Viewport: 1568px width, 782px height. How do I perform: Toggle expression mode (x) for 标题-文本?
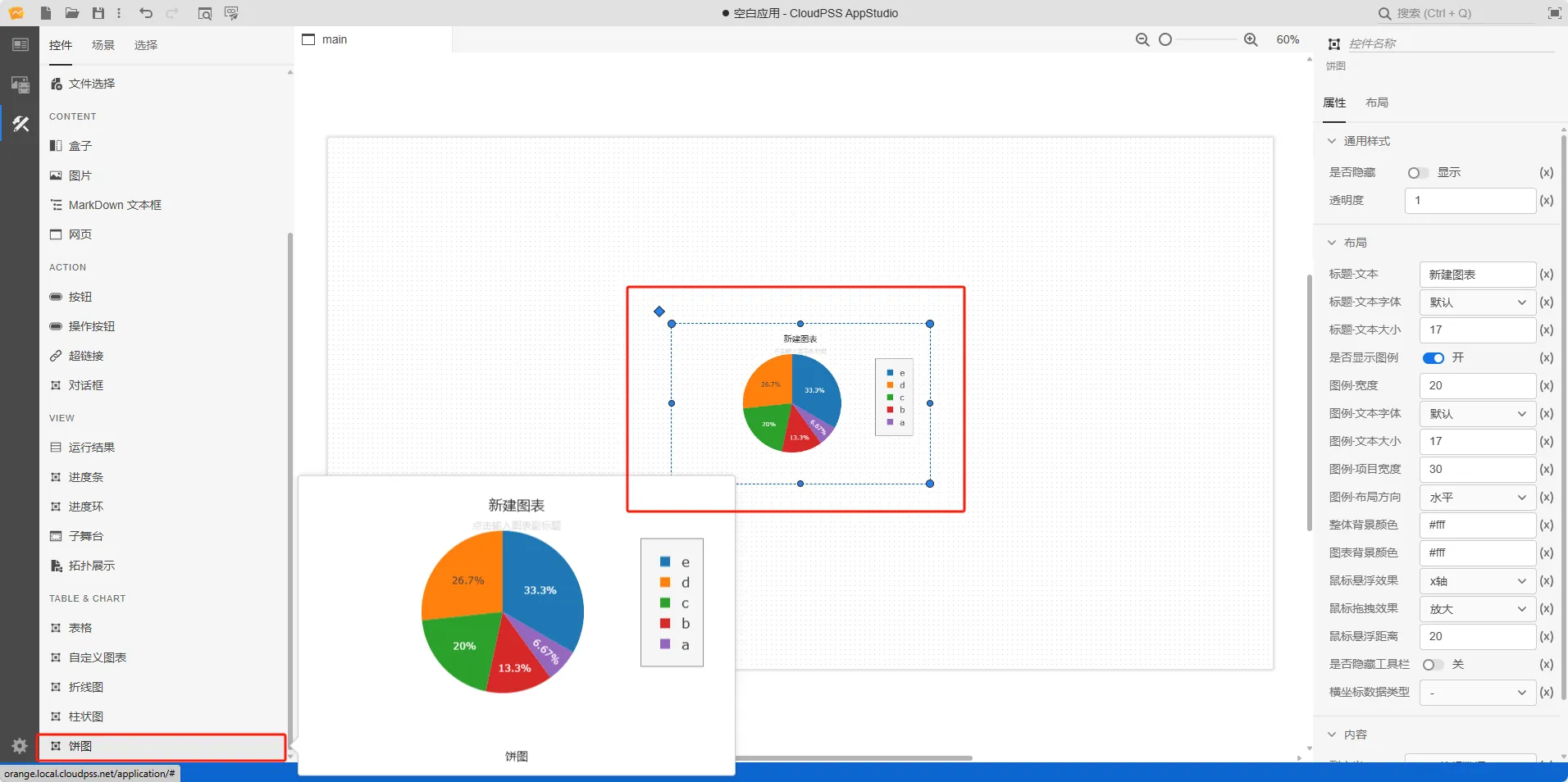point(1547,275)
